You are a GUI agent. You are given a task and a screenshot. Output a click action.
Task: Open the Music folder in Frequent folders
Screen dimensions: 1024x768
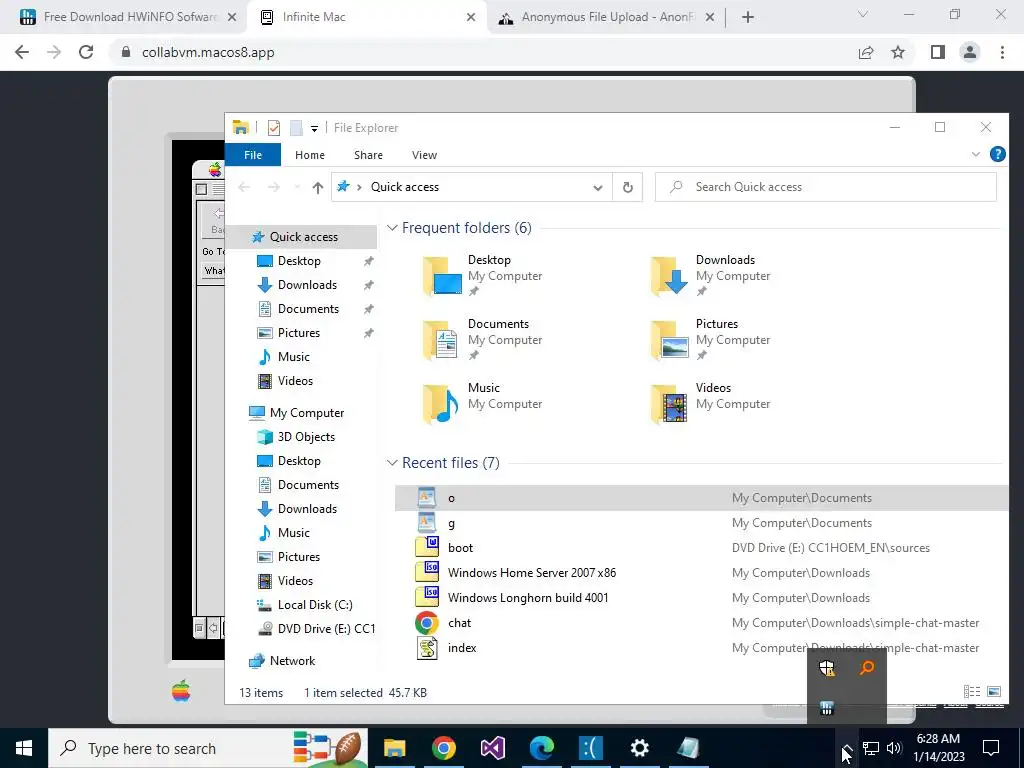(483, 404)
